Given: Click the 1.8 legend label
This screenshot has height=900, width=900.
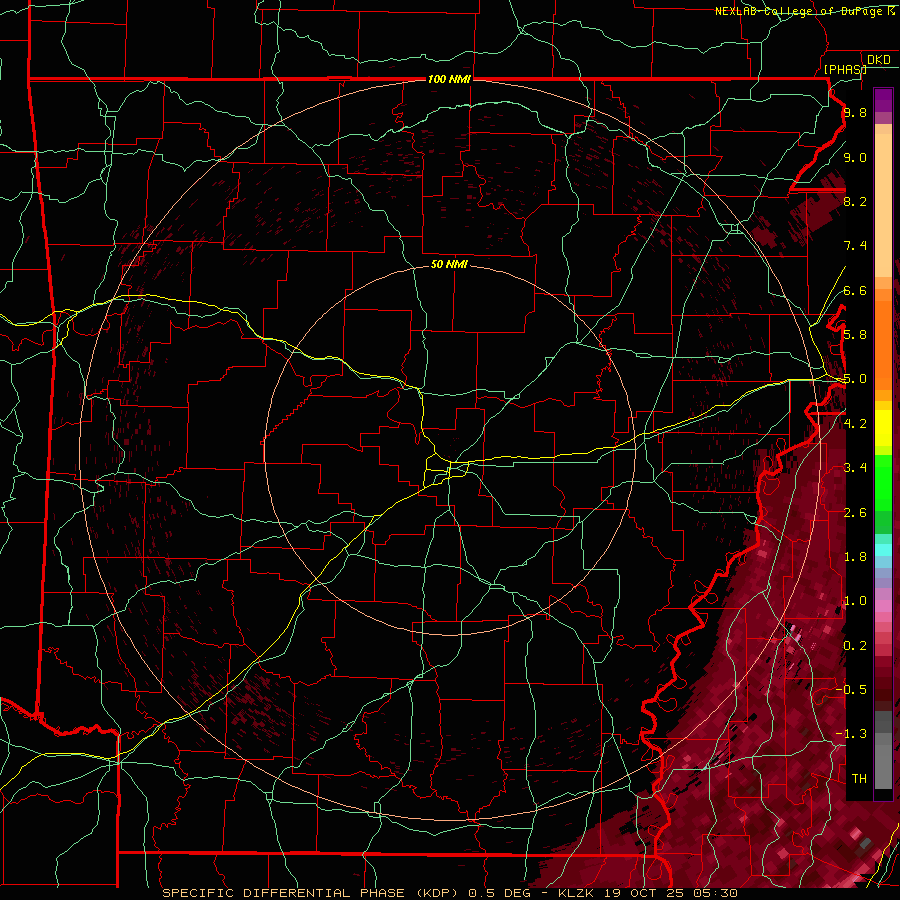Looking at the screenshot, I should (855, 557).
